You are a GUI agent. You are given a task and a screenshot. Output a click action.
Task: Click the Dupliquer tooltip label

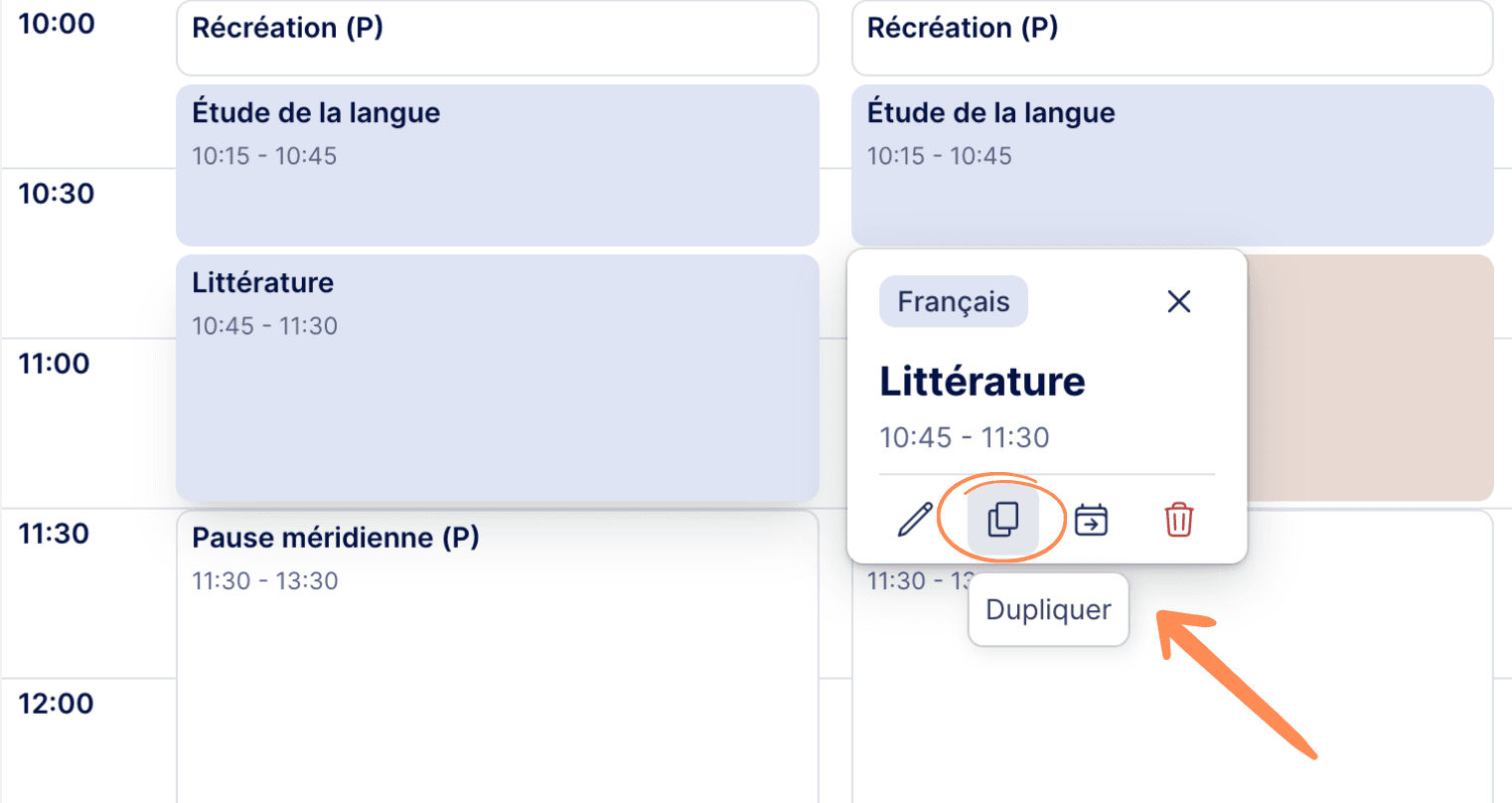coord(1048,609)
